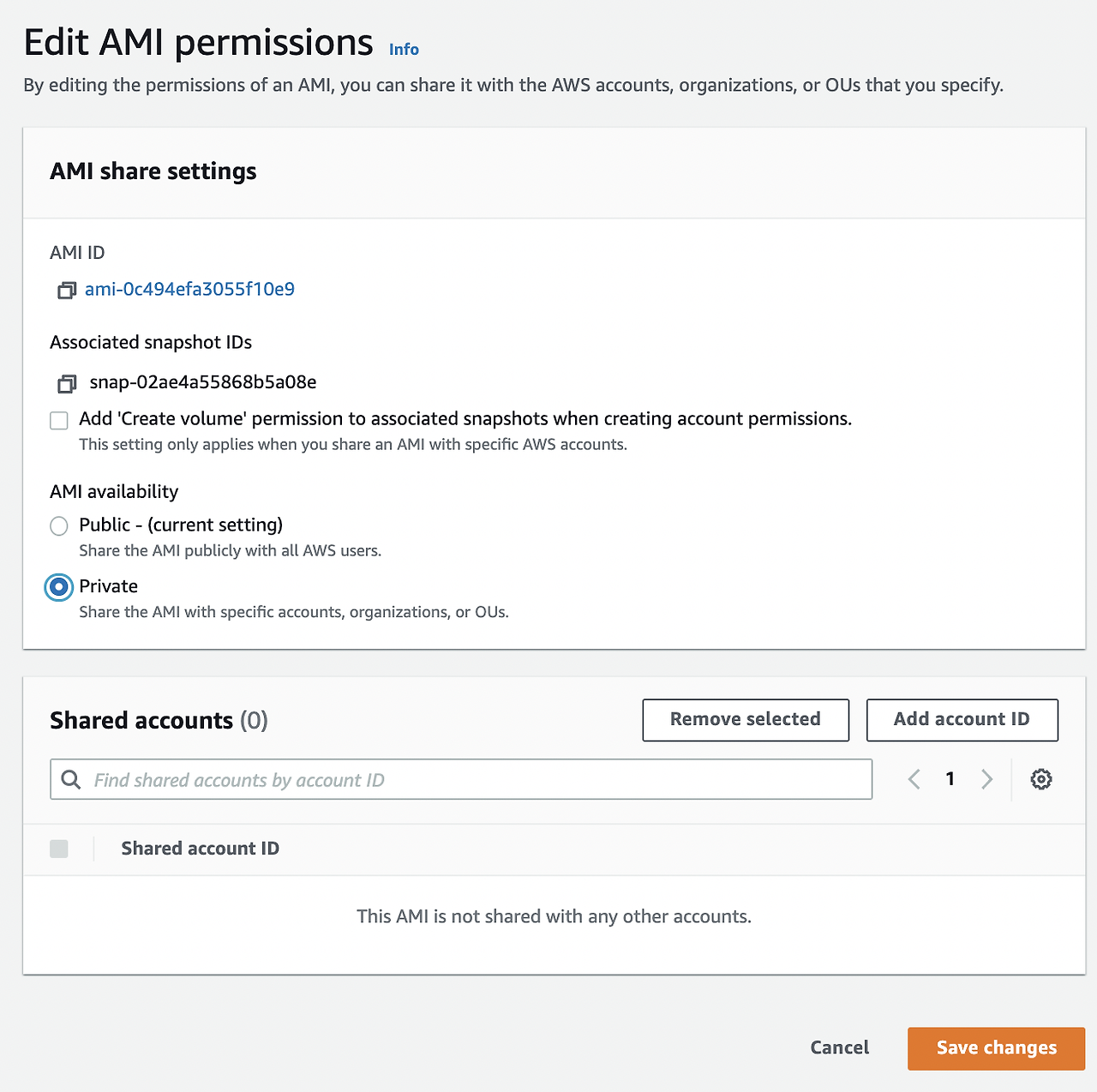
Task: Click the snap-02ae4a55868b5a08e snapshot ID text
Action: (x=203, y=382)
